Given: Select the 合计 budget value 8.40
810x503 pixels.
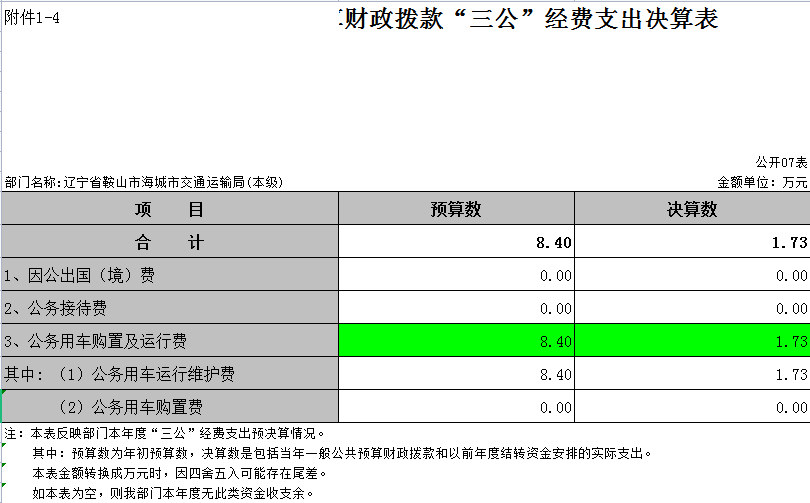Looking at the screenshot, I should tap(456, 242).
